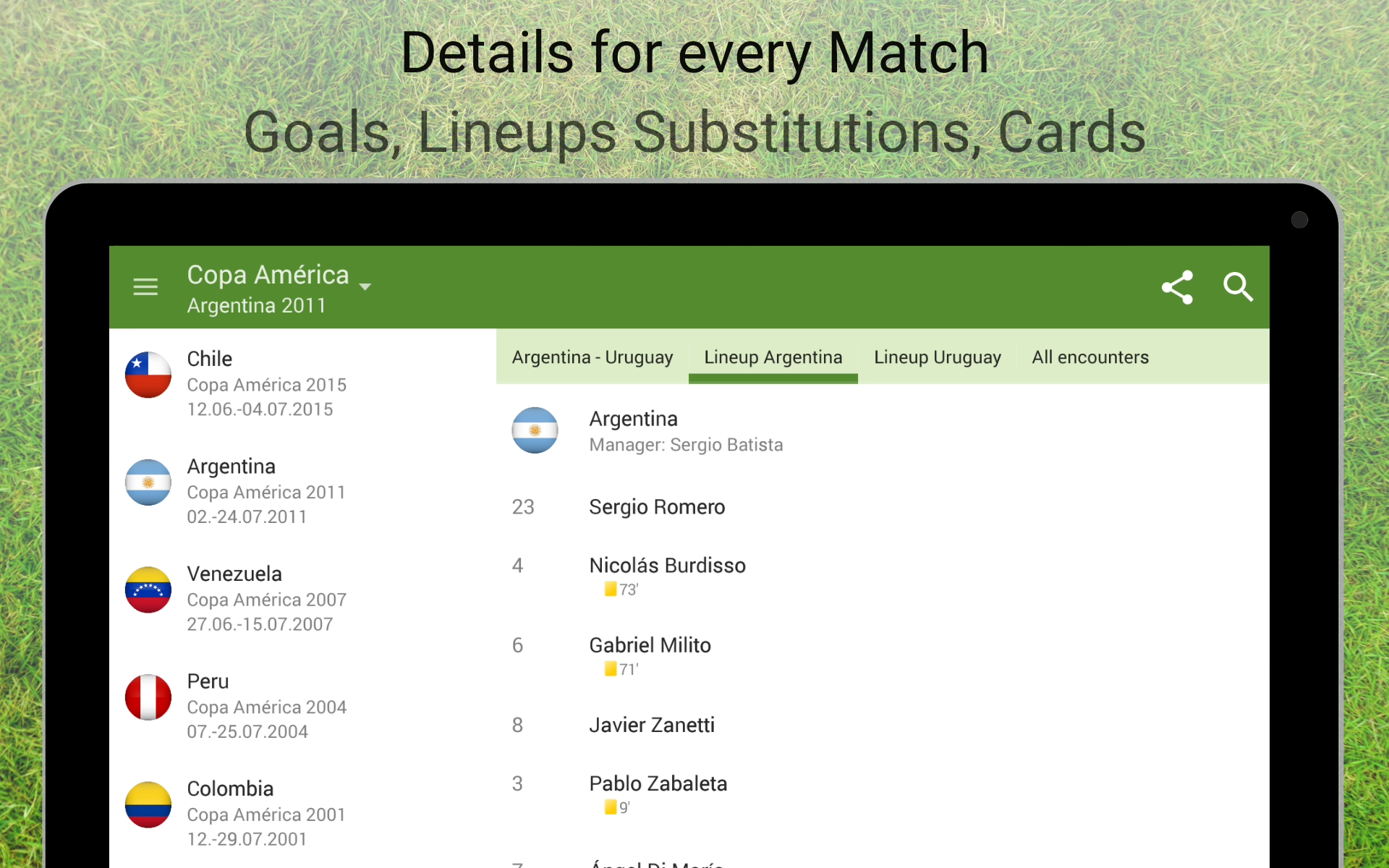Select the Argentina - Uruguay match tab
The width and height of the screenshot is (1389, 868).
click(x=592, y=357)
